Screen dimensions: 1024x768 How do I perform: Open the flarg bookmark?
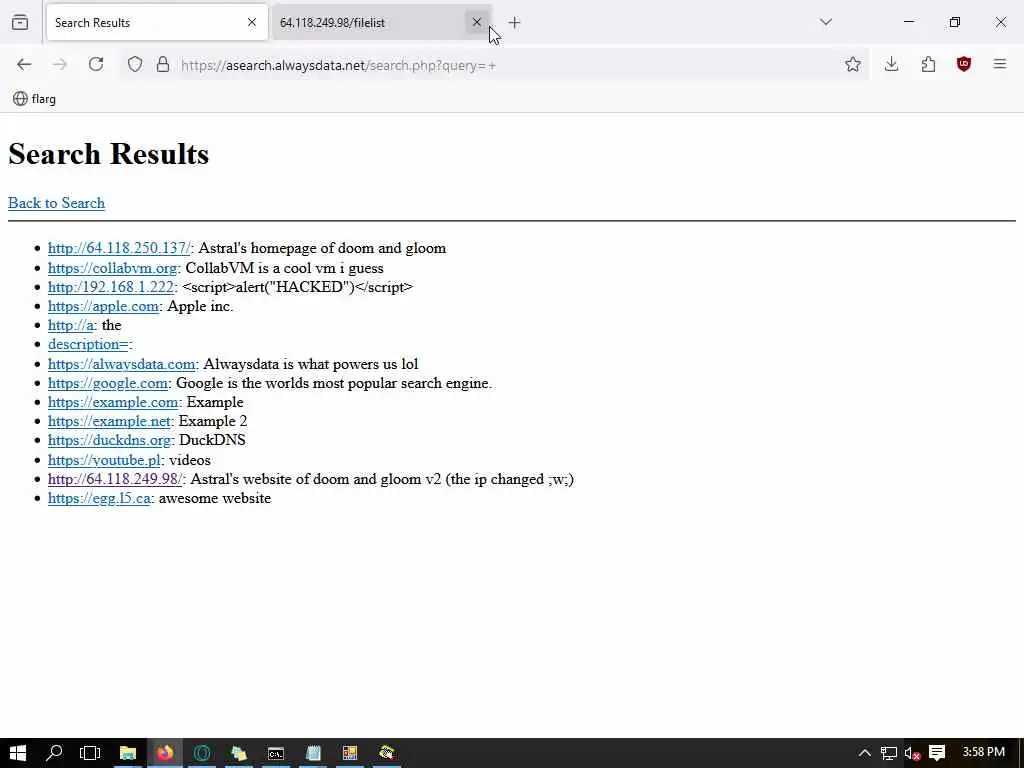tap(35, 99)
